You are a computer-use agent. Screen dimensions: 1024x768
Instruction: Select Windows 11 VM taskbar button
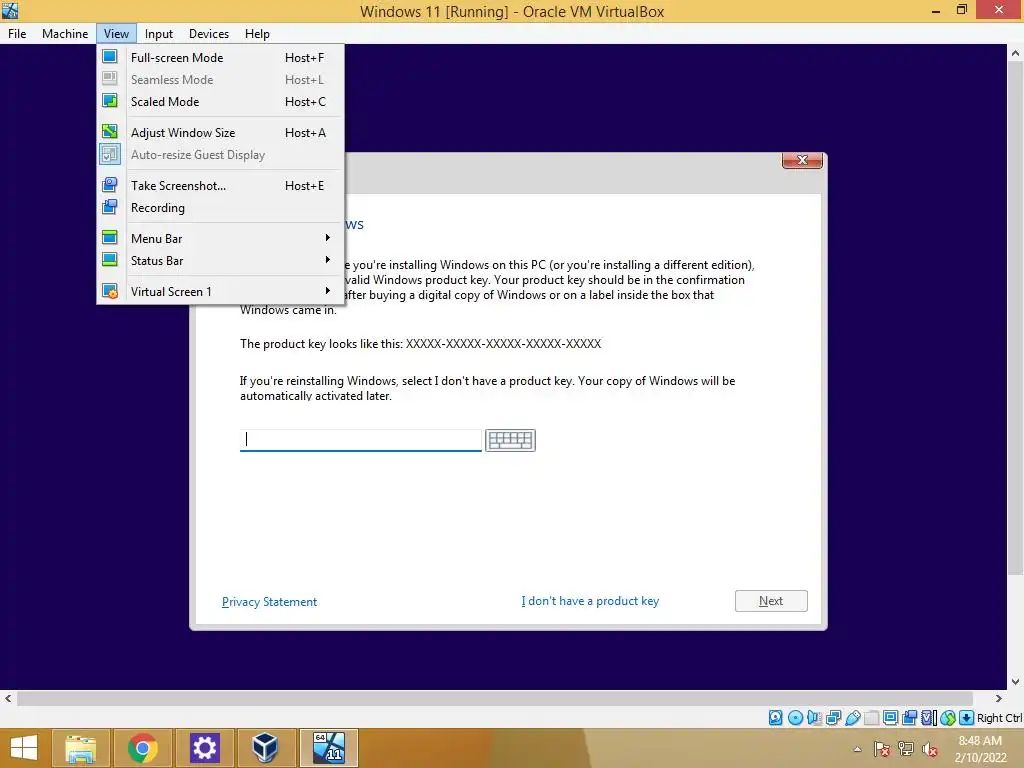pyautogui.click(x=328, y=748)
